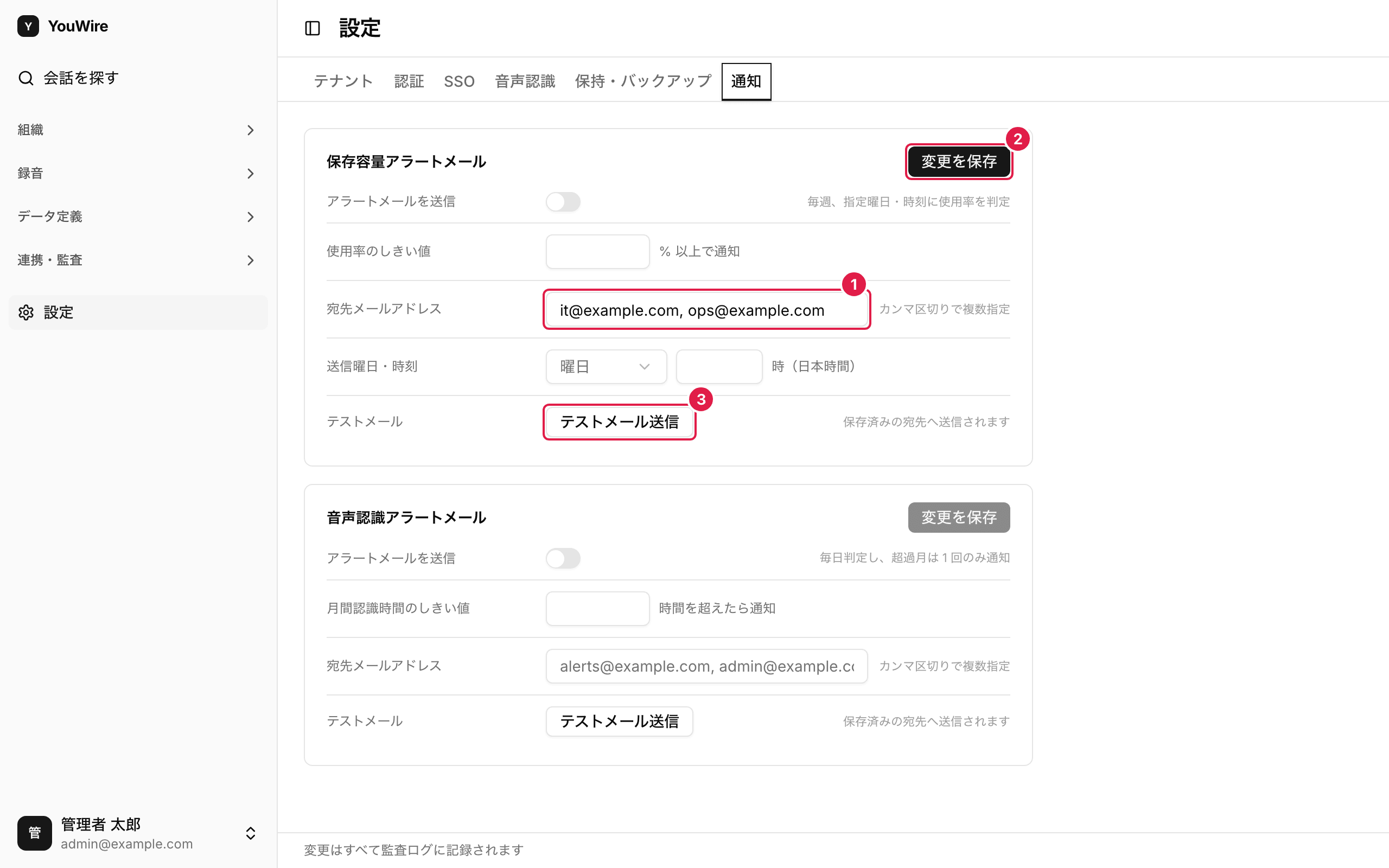Open 設定 in the sidebar
1389x868 pixels.
138,312
